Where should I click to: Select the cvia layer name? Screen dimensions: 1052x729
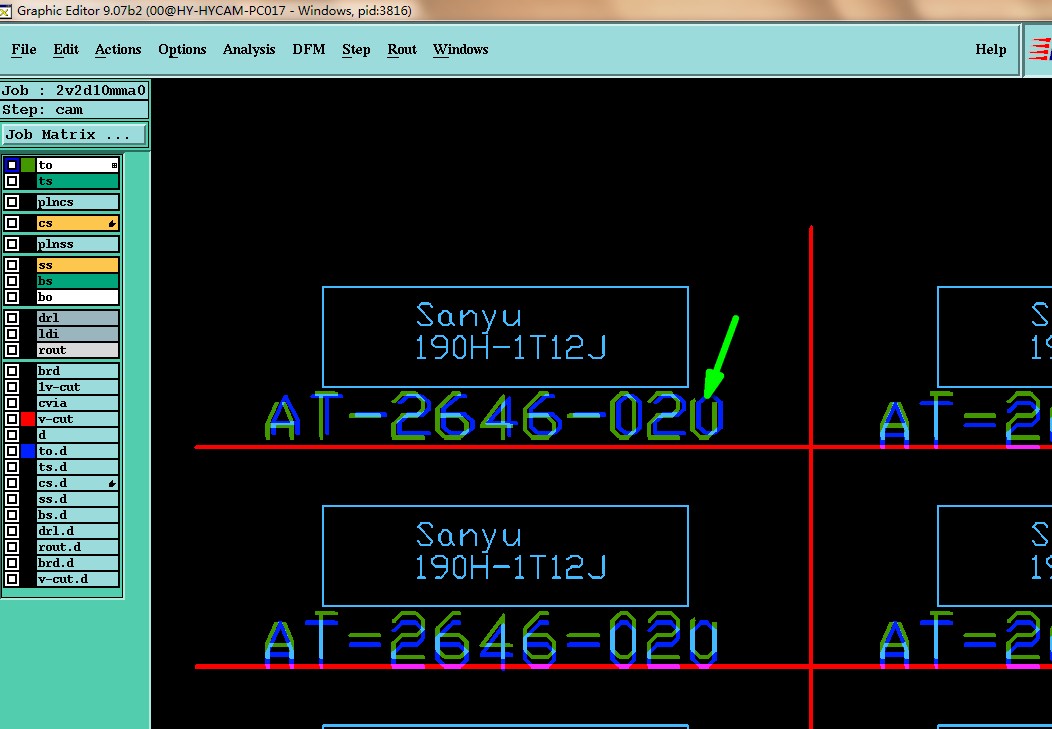pos(78,403)
